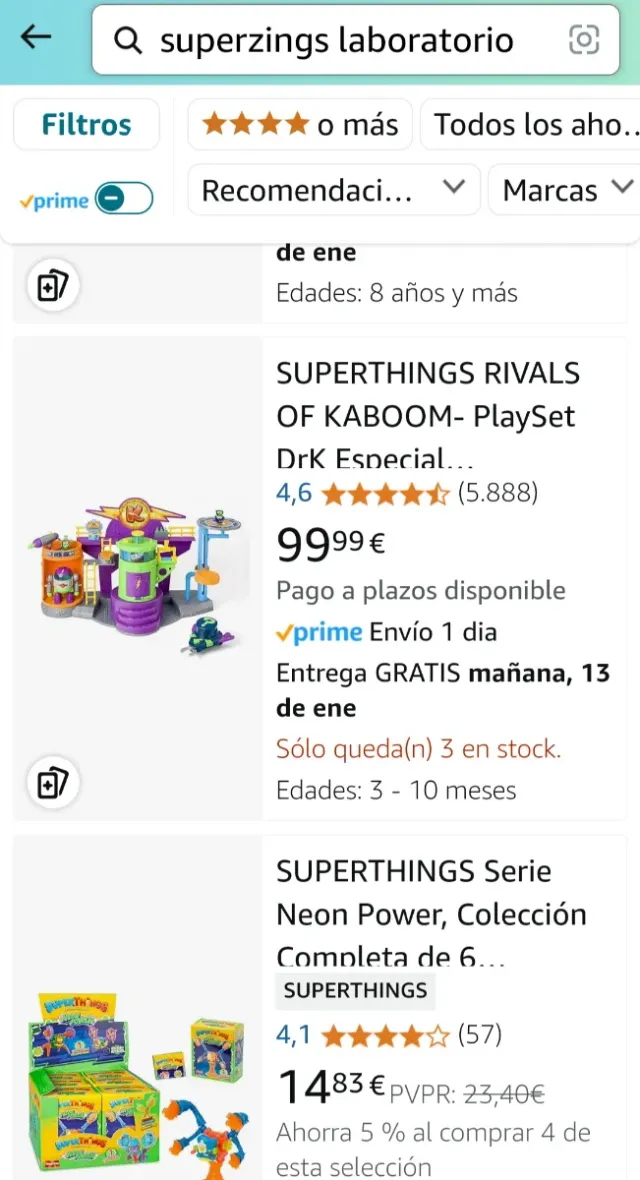The height and width of the screenshot is (1180, 640).
Task: Open camera lens search icon
Action: click(584, 40)
